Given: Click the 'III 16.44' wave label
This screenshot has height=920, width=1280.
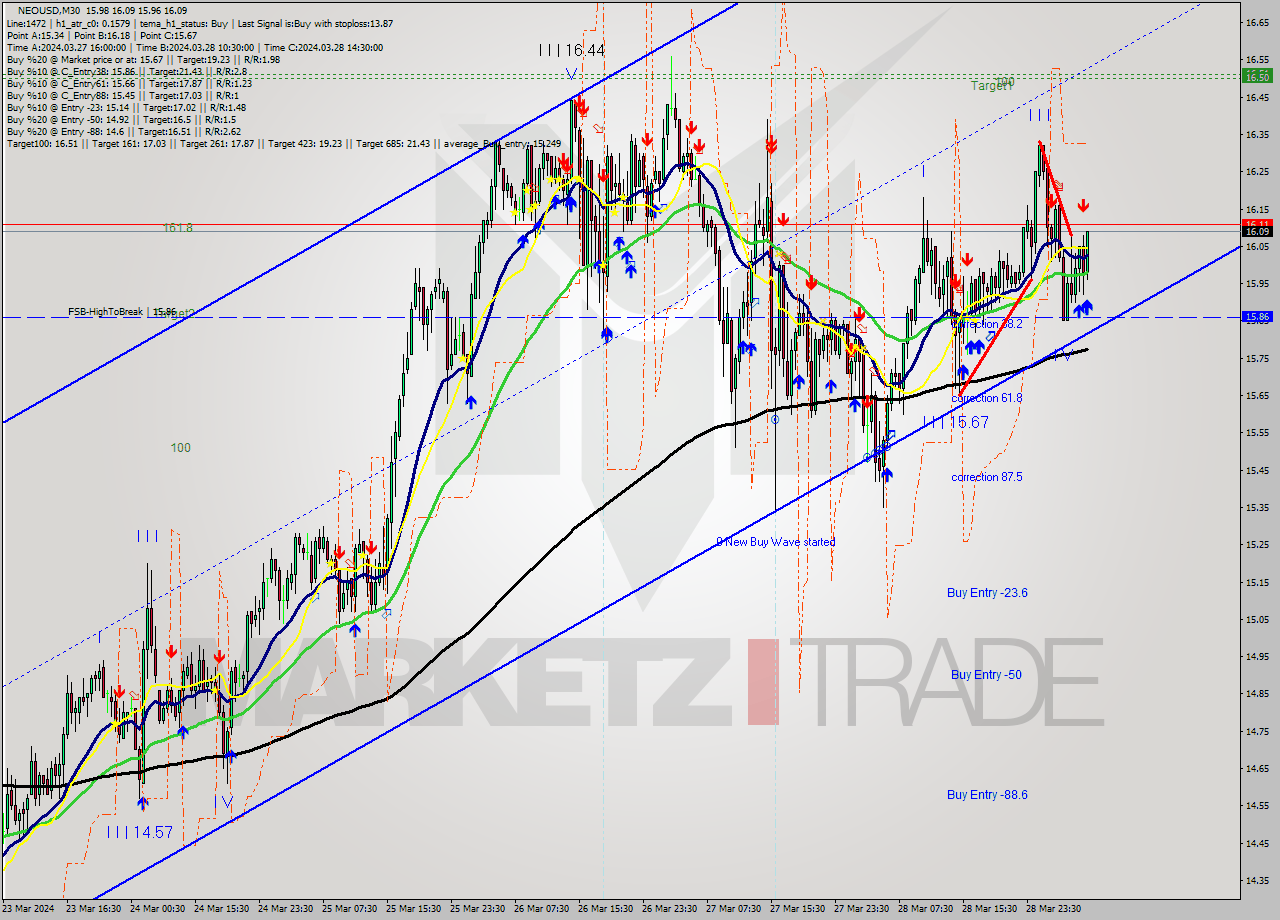Looking at the screenshot, I should point(571,49).
